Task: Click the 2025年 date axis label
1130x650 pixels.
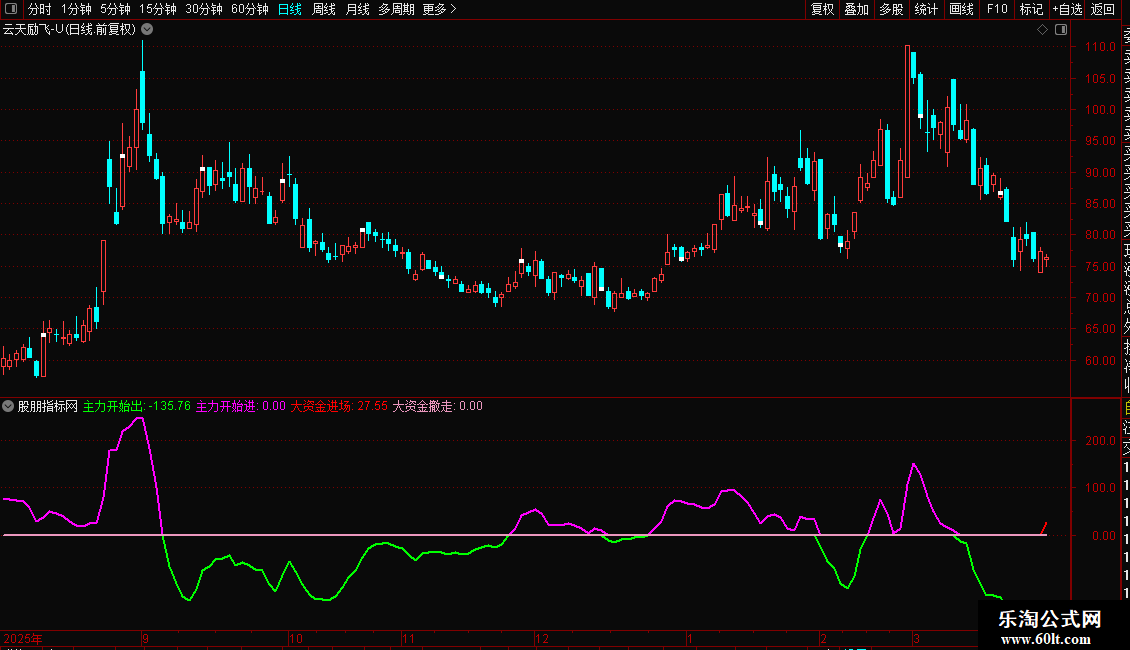Action: tap(22, 638)
